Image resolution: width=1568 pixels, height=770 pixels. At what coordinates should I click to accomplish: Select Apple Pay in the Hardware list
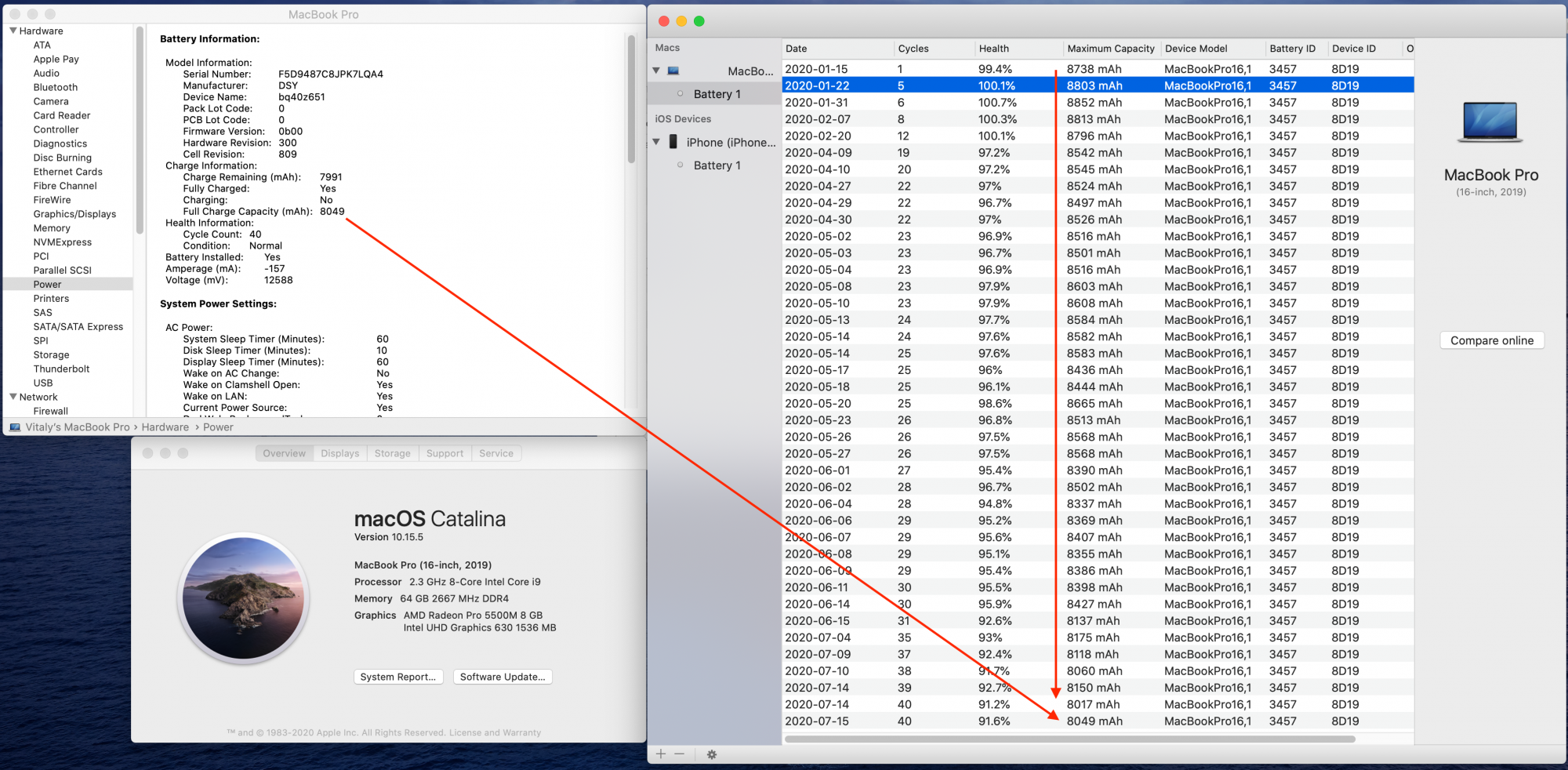(x=56, y=59)
